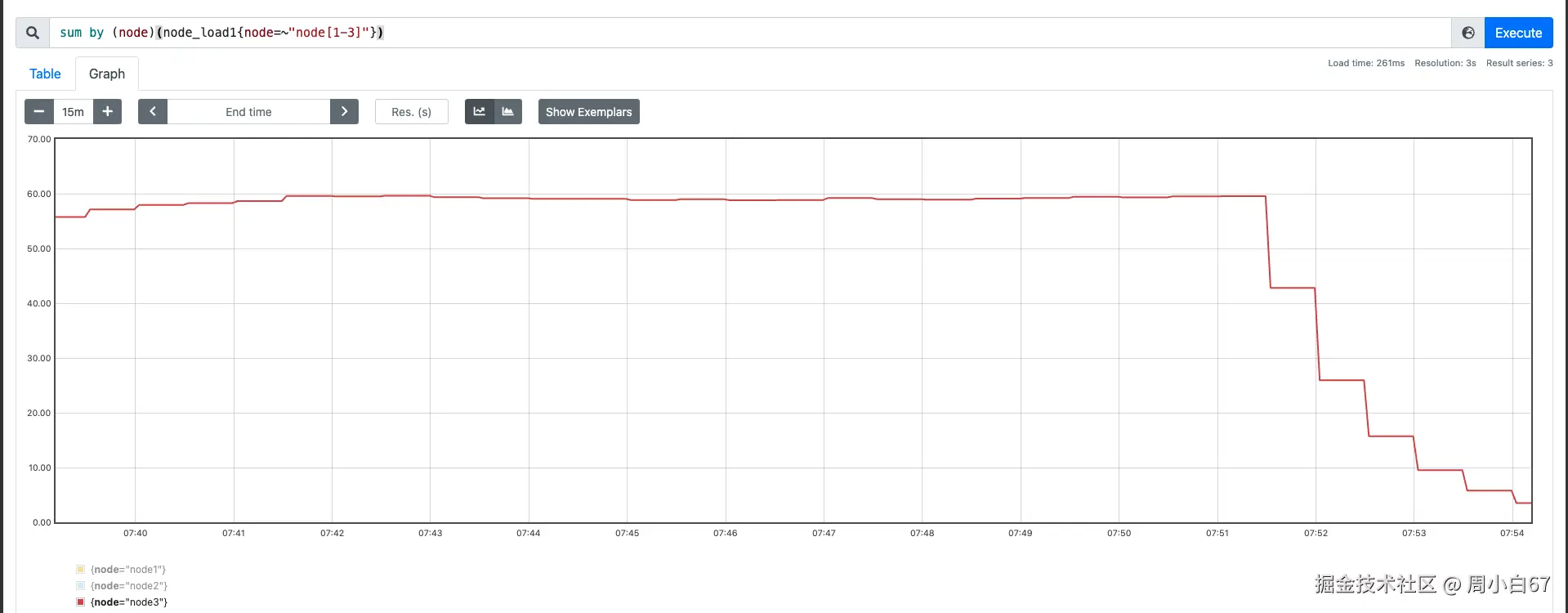
Task: Toggle node1 series in legend
Action: [128, 570]
